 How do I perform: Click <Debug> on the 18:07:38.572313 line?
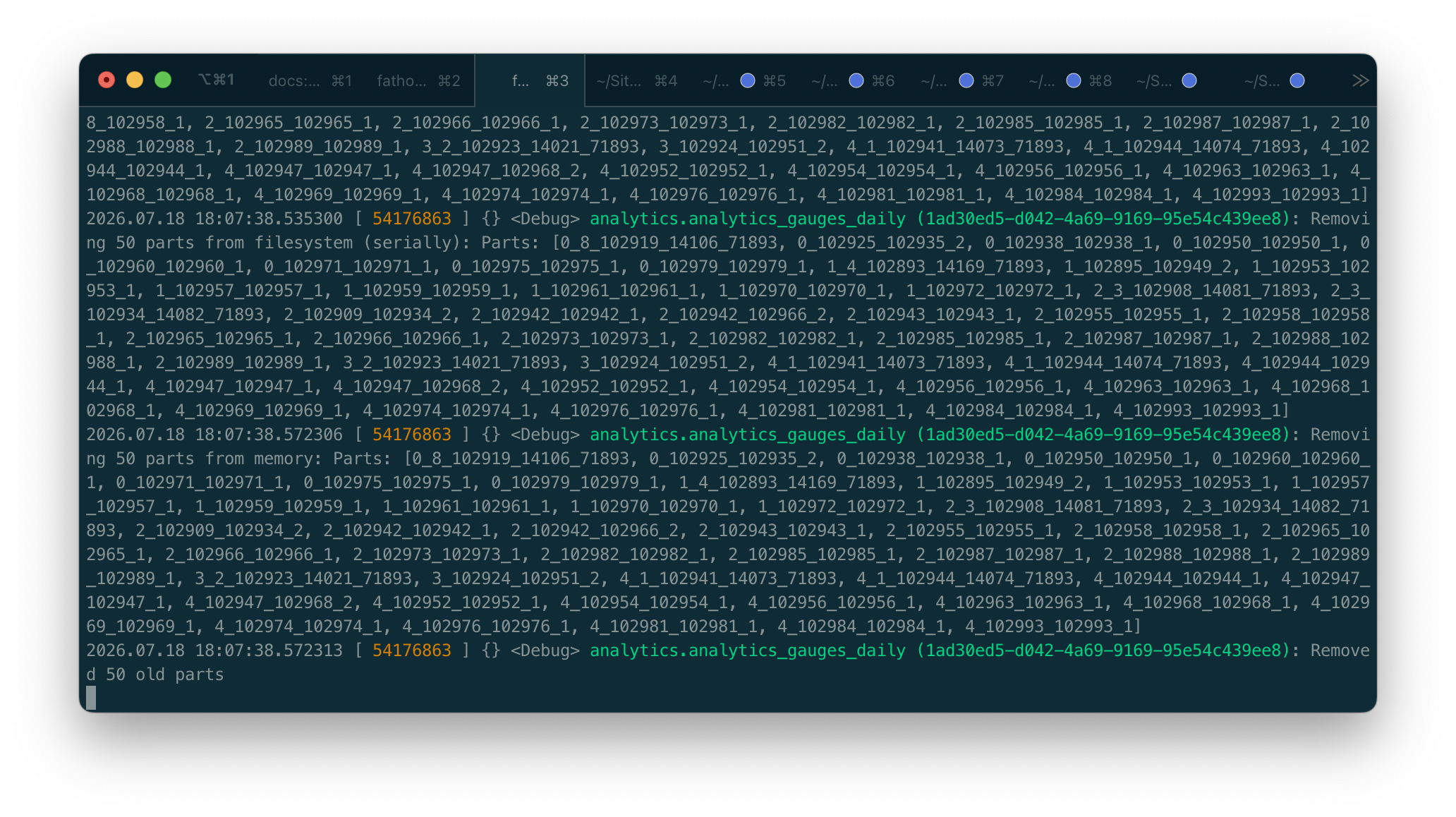coord(545,650)
